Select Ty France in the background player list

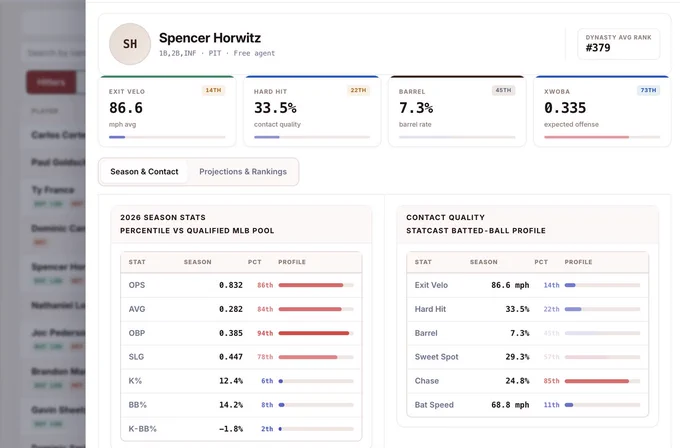tap(52, 190)
